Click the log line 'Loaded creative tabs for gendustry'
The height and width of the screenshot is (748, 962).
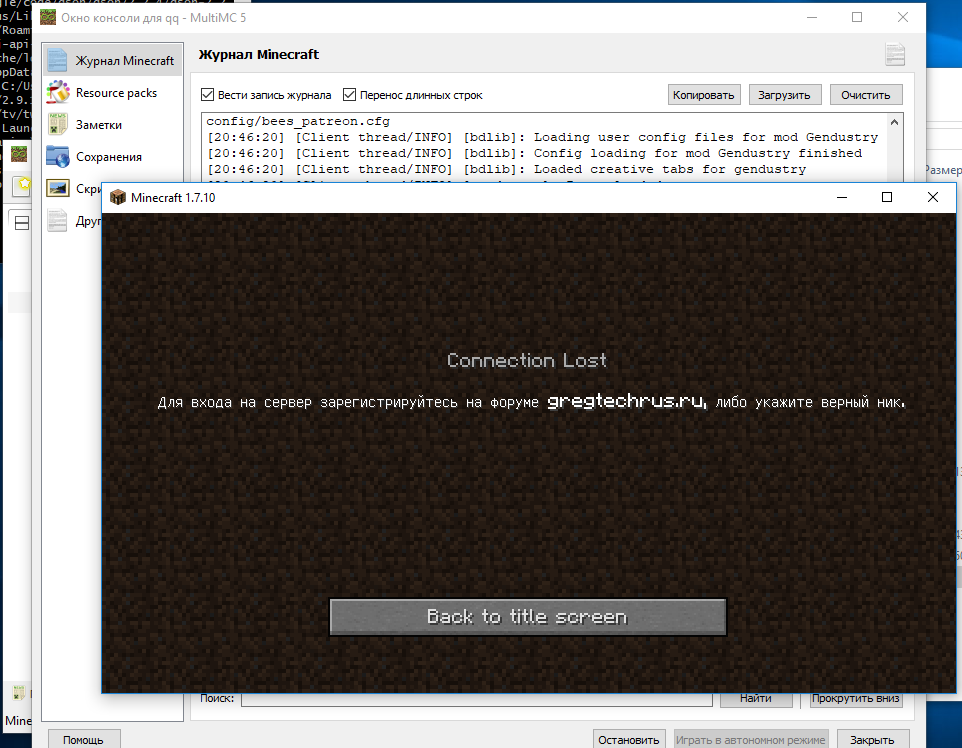tap(506, 169)
